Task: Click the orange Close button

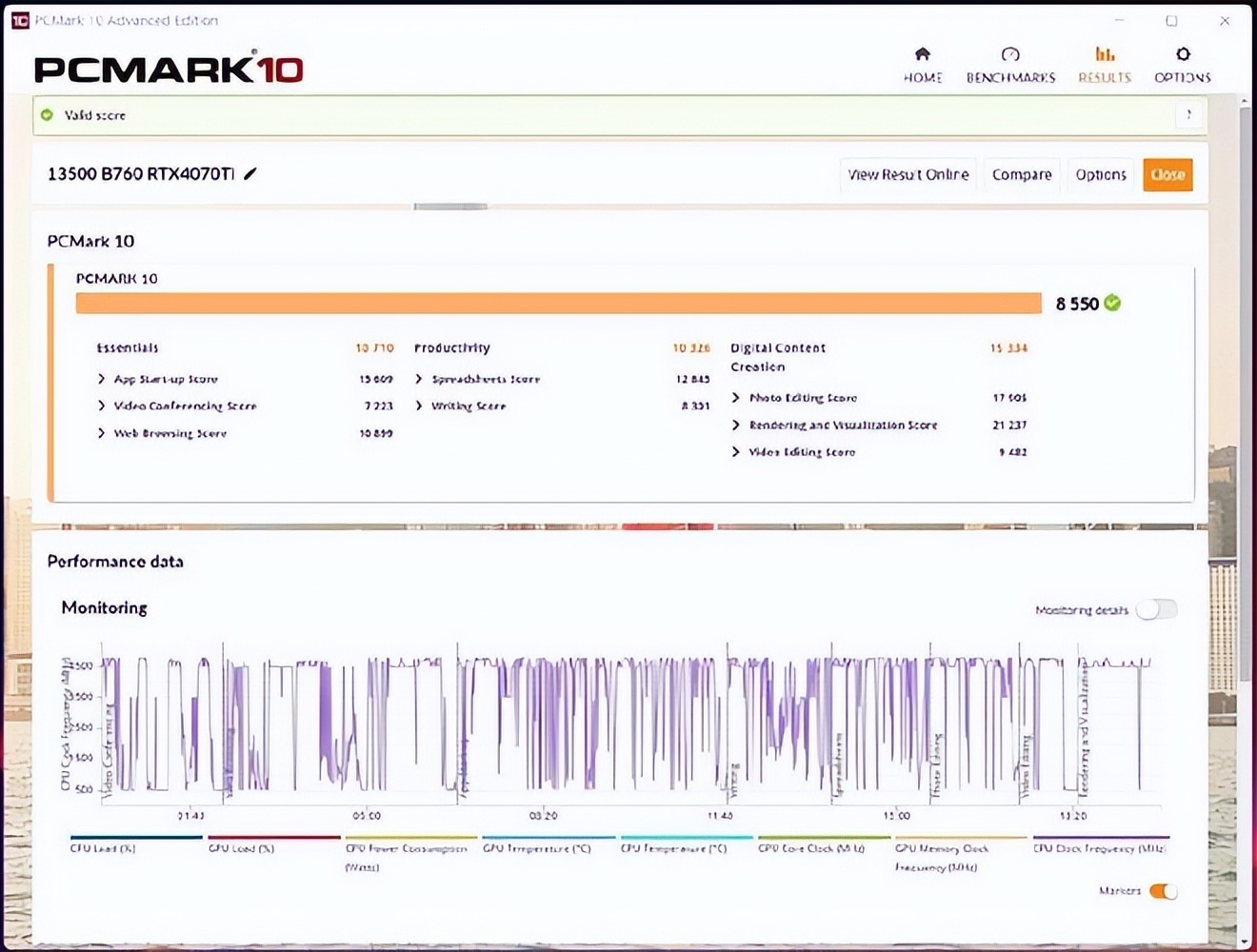Action: point(1167,174)
